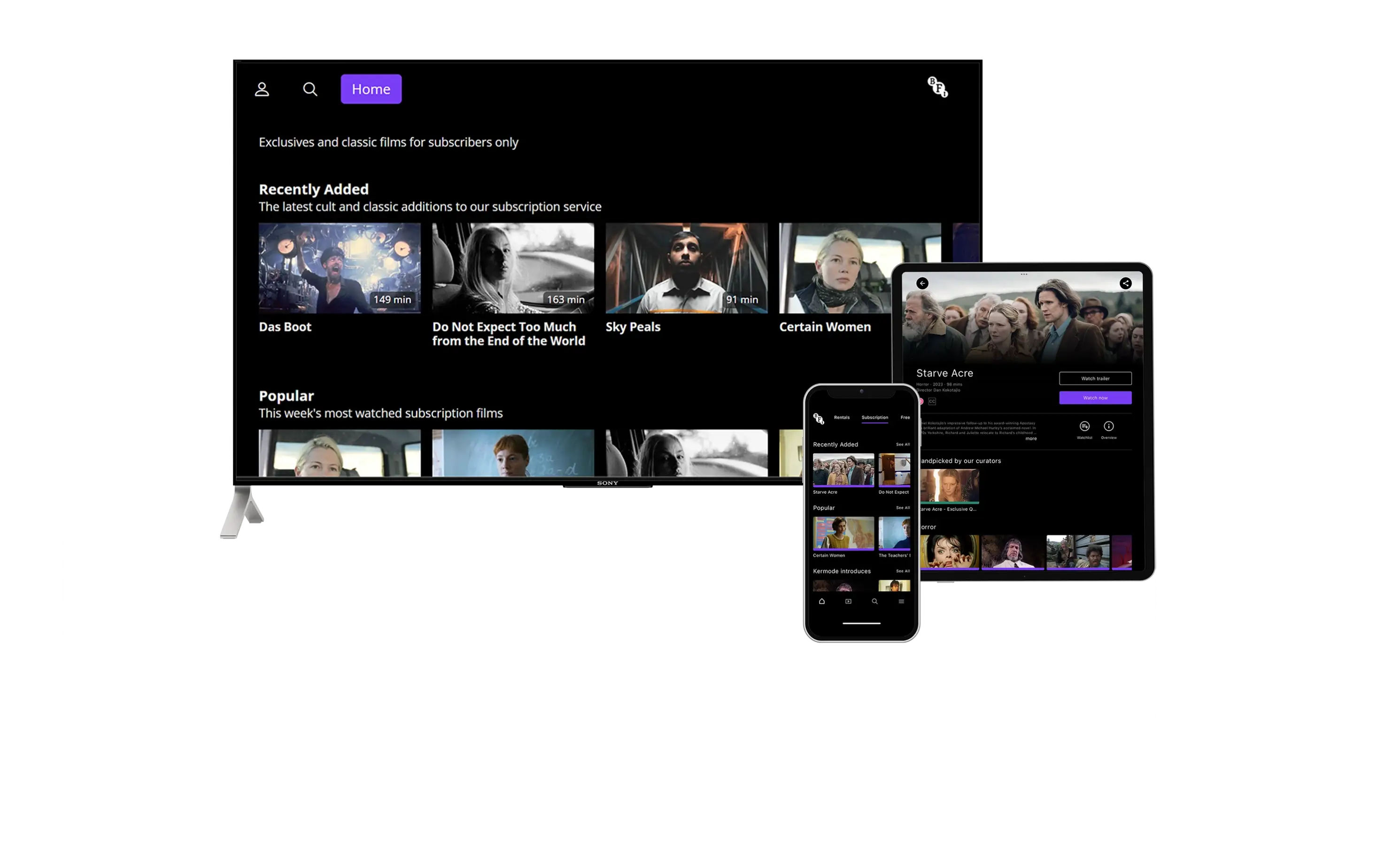1400x849 pixels.
Task: Click the Certain Women title on the TV
Action: click(x=825, y=327)
